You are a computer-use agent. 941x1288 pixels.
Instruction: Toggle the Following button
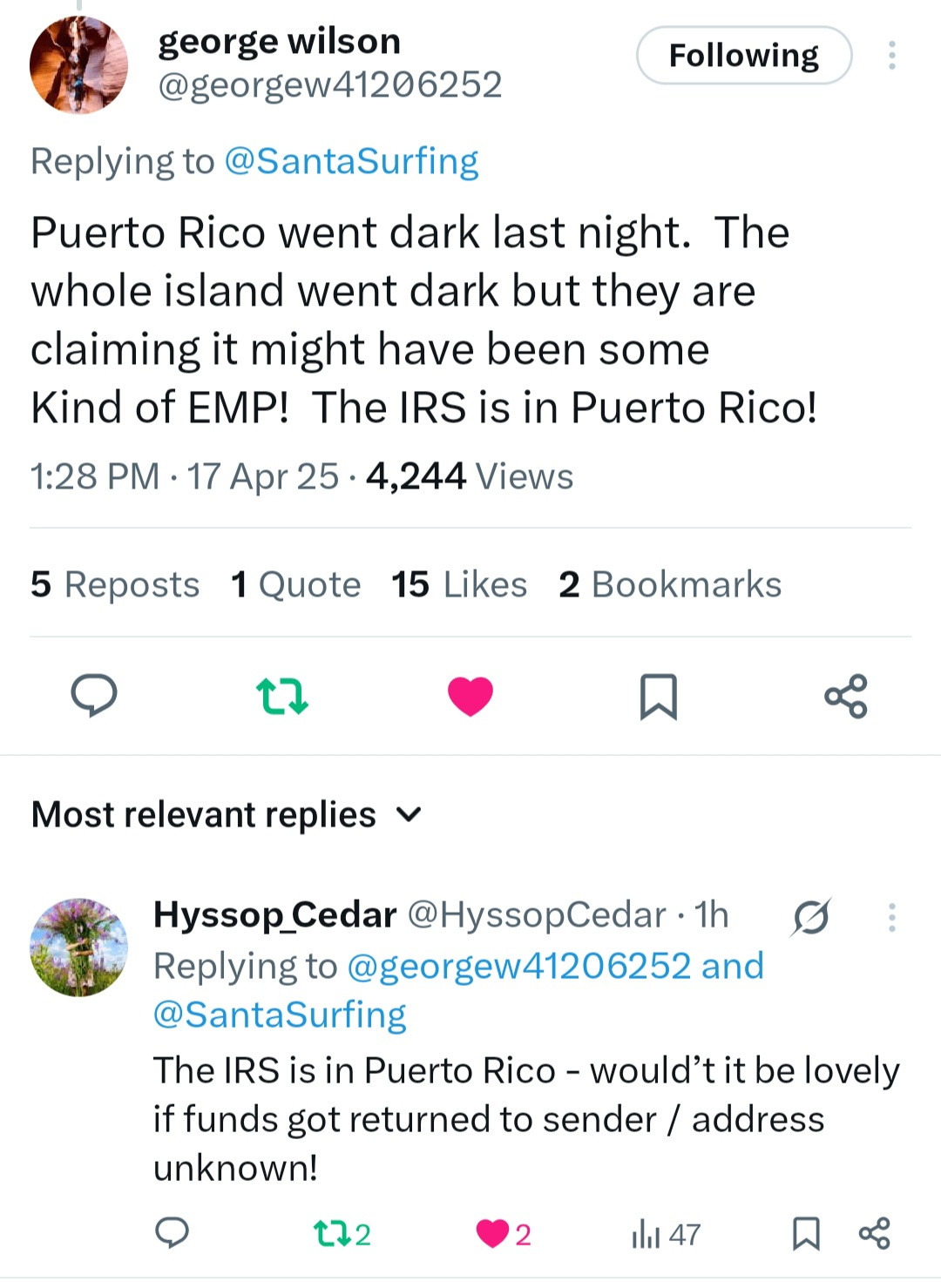(x=743, y=56)
